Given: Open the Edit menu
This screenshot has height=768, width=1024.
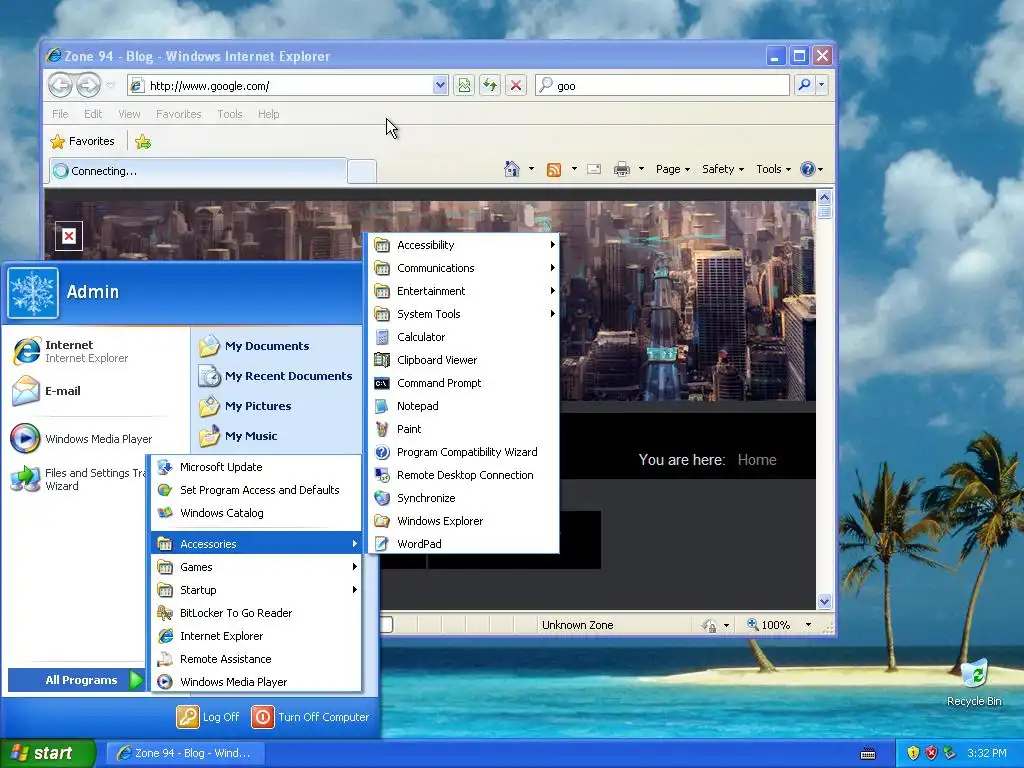Looking at the screenshot, I should pos(93,114).
